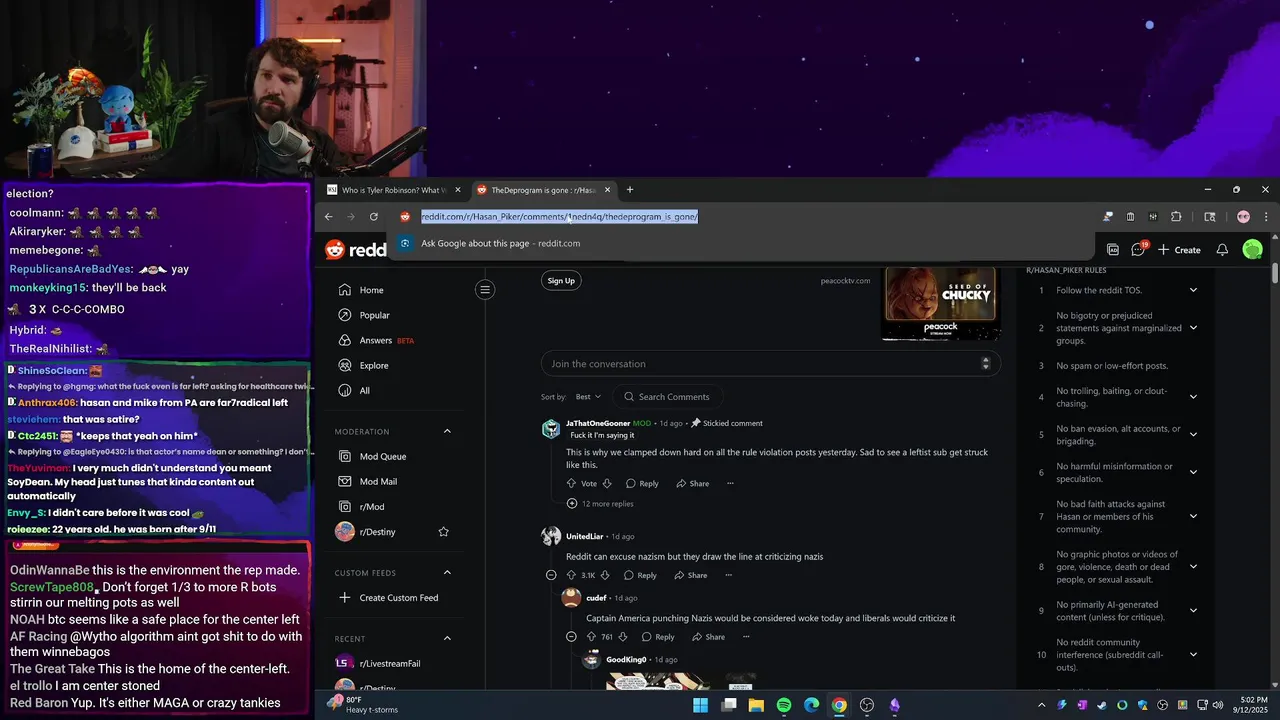Screen dimensions: 1280x720
Task: Click the Reddit Advertise (AD) icon
Action: tap(1112, 250)
